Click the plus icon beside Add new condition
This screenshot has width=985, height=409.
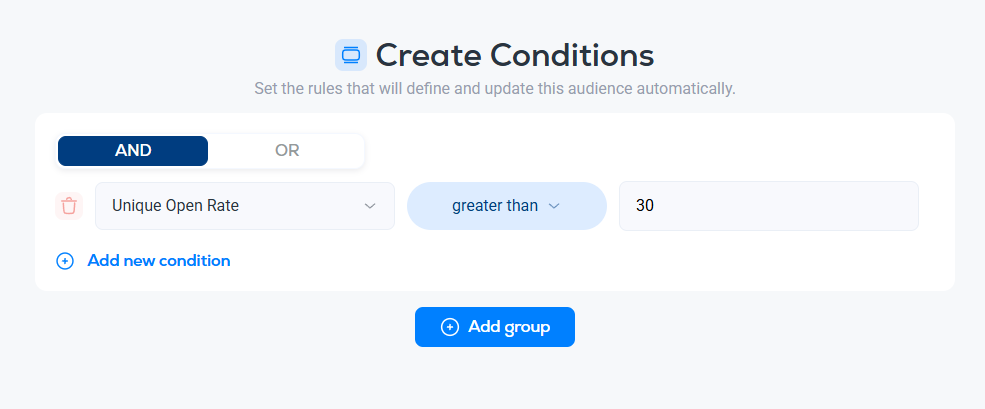(65, 261)
